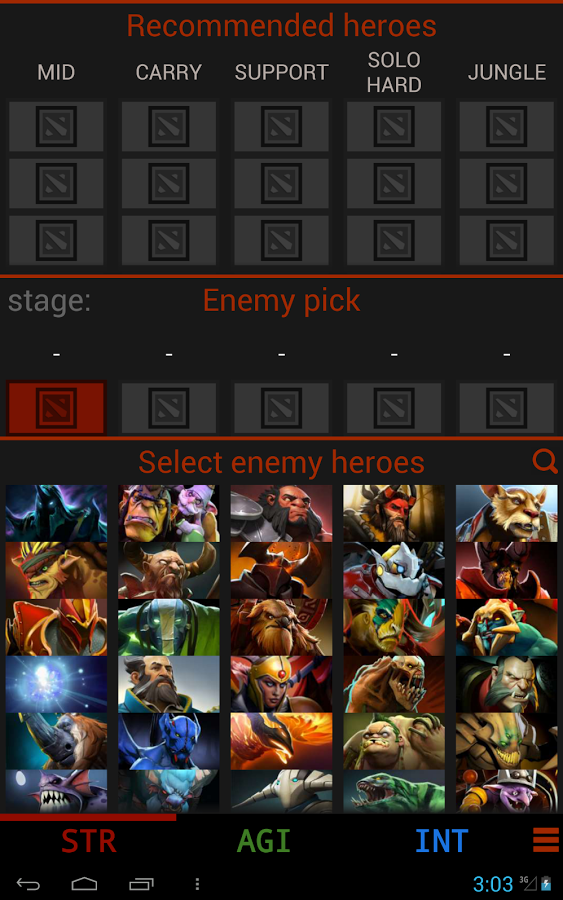Open the hamburger menu icon

tap(546, 840)
